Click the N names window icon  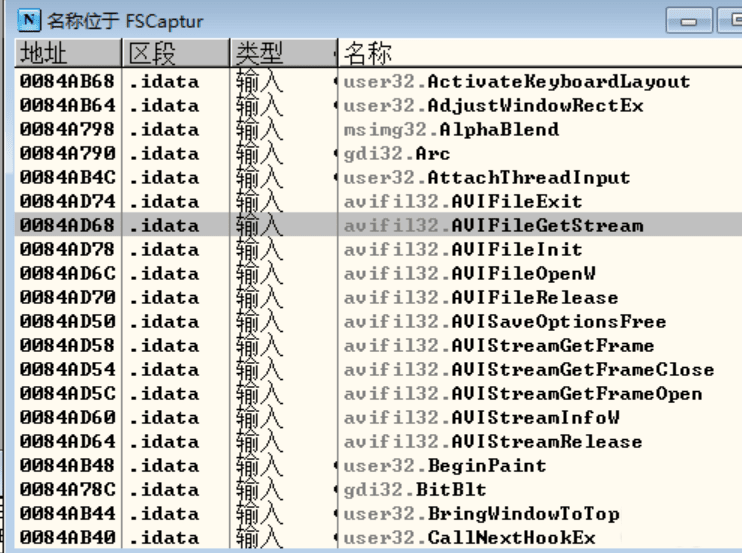point(29,20)
